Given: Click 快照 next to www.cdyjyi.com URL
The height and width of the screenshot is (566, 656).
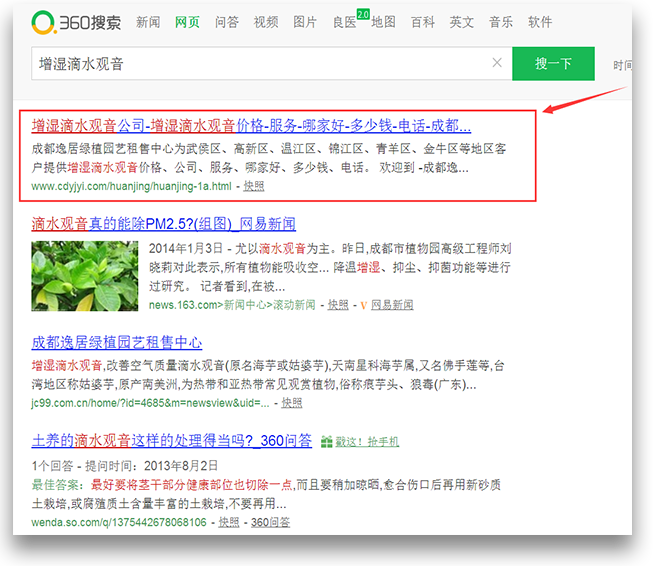Looking at the screenshot, I should coord(254,186).
